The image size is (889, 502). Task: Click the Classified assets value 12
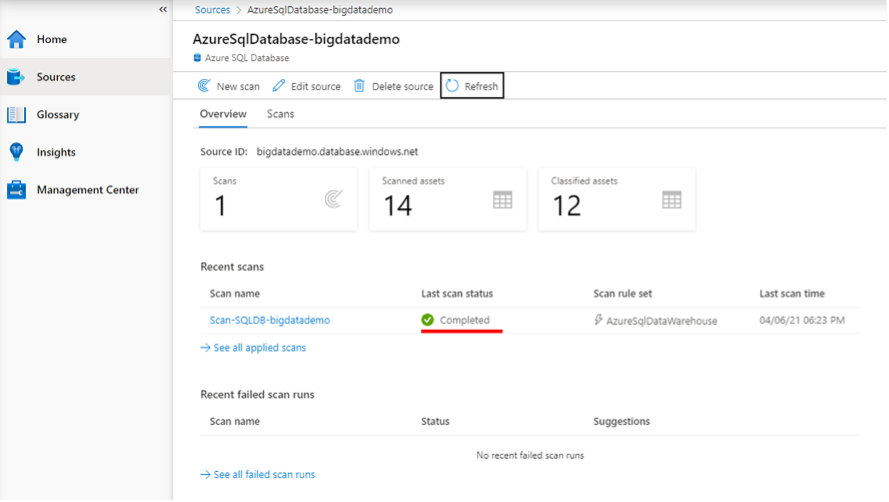[x=566, y=205]
